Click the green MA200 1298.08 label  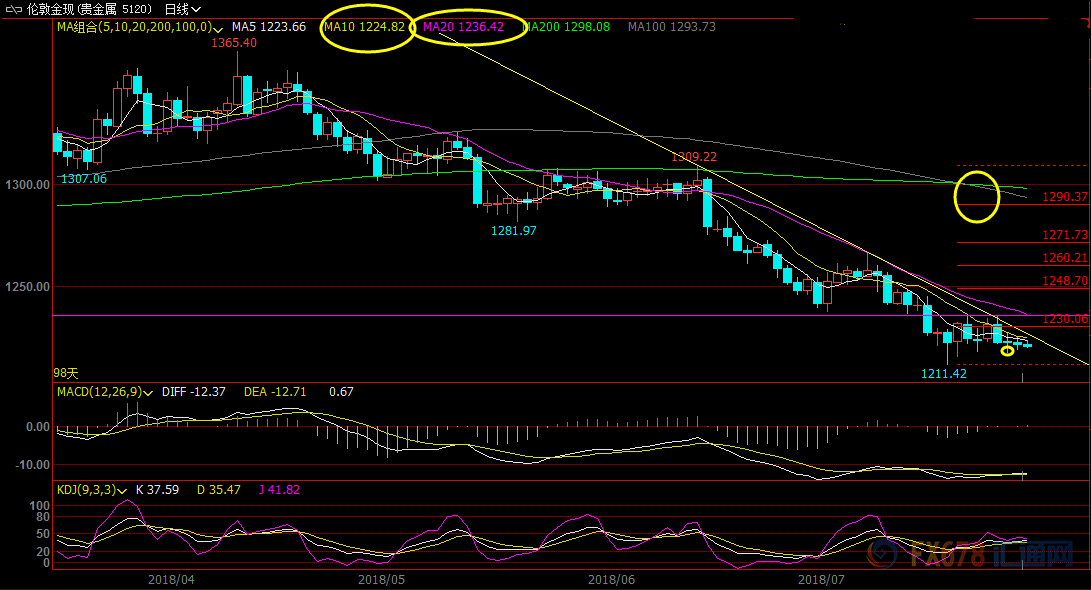pyautogui.click(x=566, y=27)
